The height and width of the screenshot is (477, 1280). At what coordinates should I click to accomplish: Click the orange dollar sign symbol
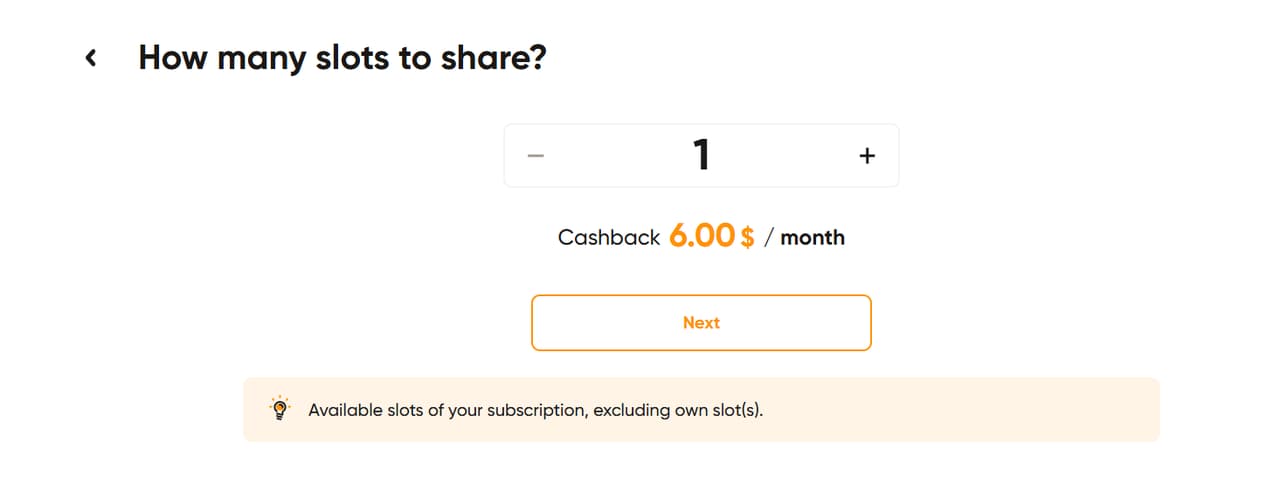click(748, 238)
